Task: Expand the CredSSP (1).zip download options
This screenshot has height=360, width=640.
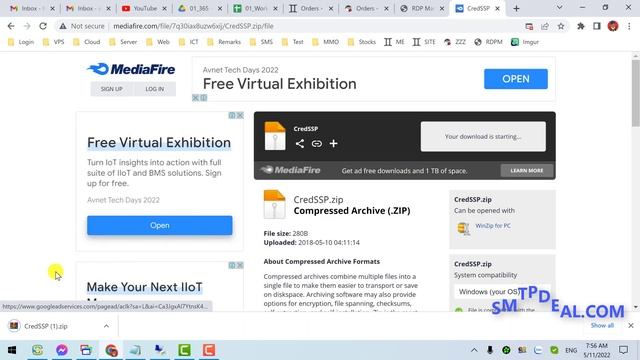Action: pos(106,326)
